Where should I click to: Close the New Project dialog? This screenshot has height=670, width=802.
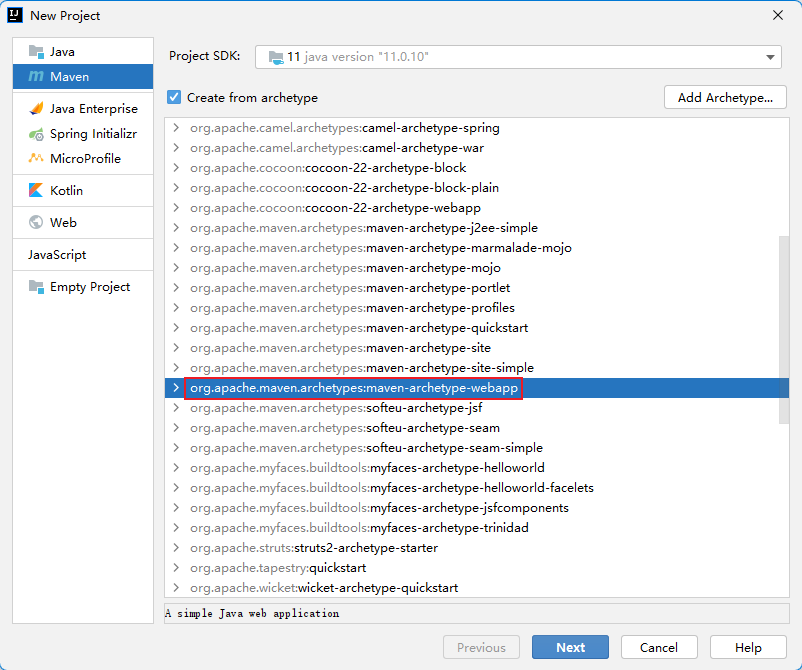[x=777, y=15]
